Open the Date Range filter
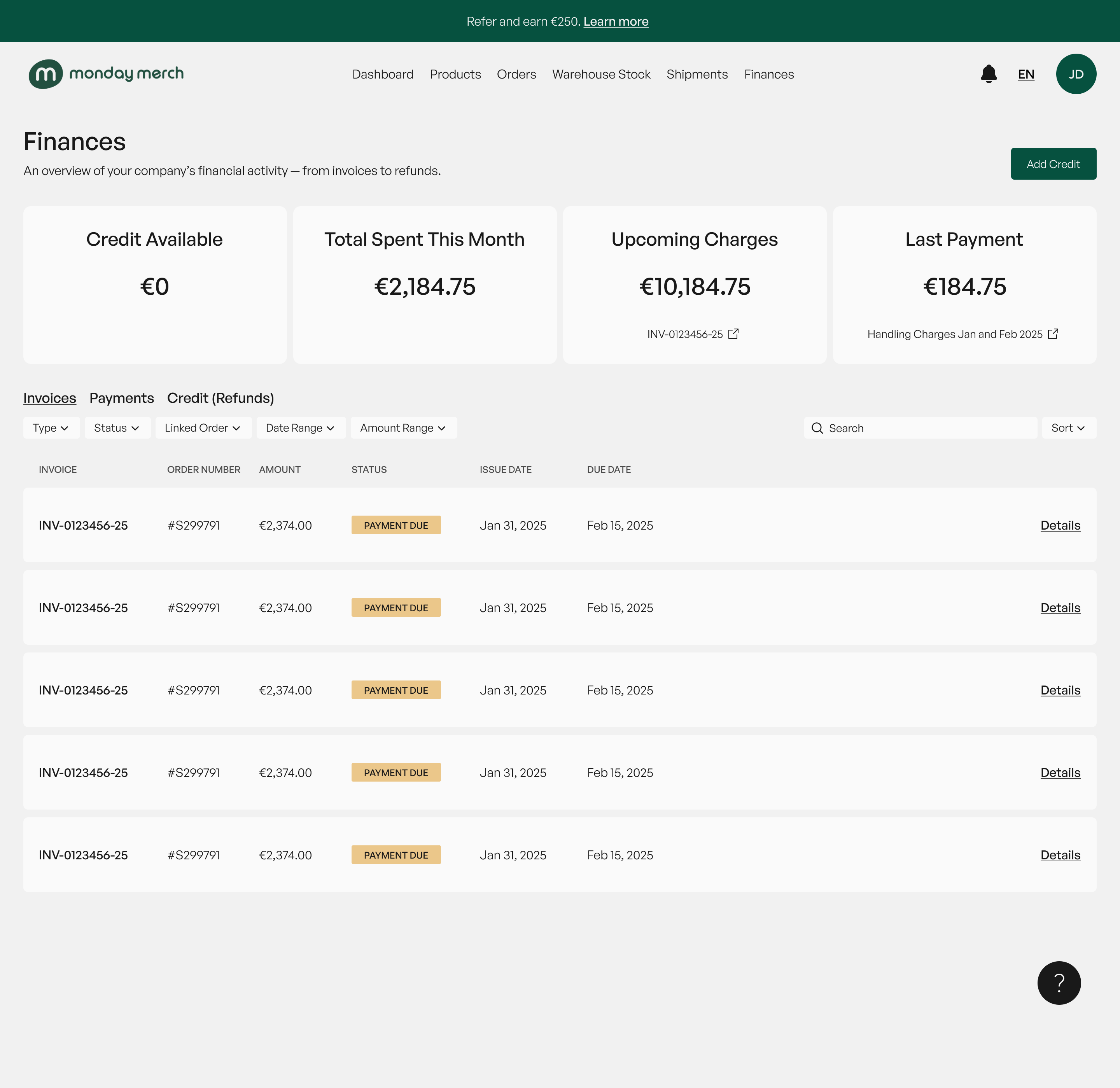The width and height of the screenshot is (1120, 1088). (x=301, y=427)
